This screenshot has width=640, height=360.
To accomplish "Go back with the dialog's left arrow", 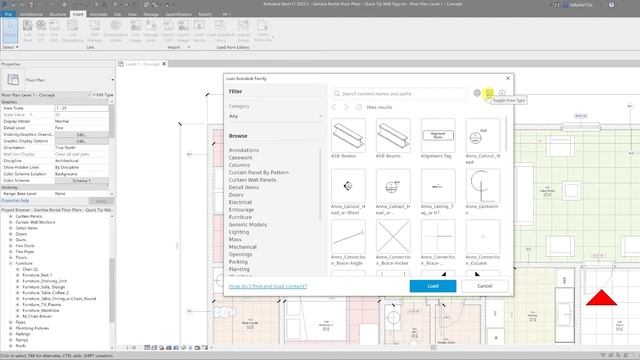I will pos(334,107).
